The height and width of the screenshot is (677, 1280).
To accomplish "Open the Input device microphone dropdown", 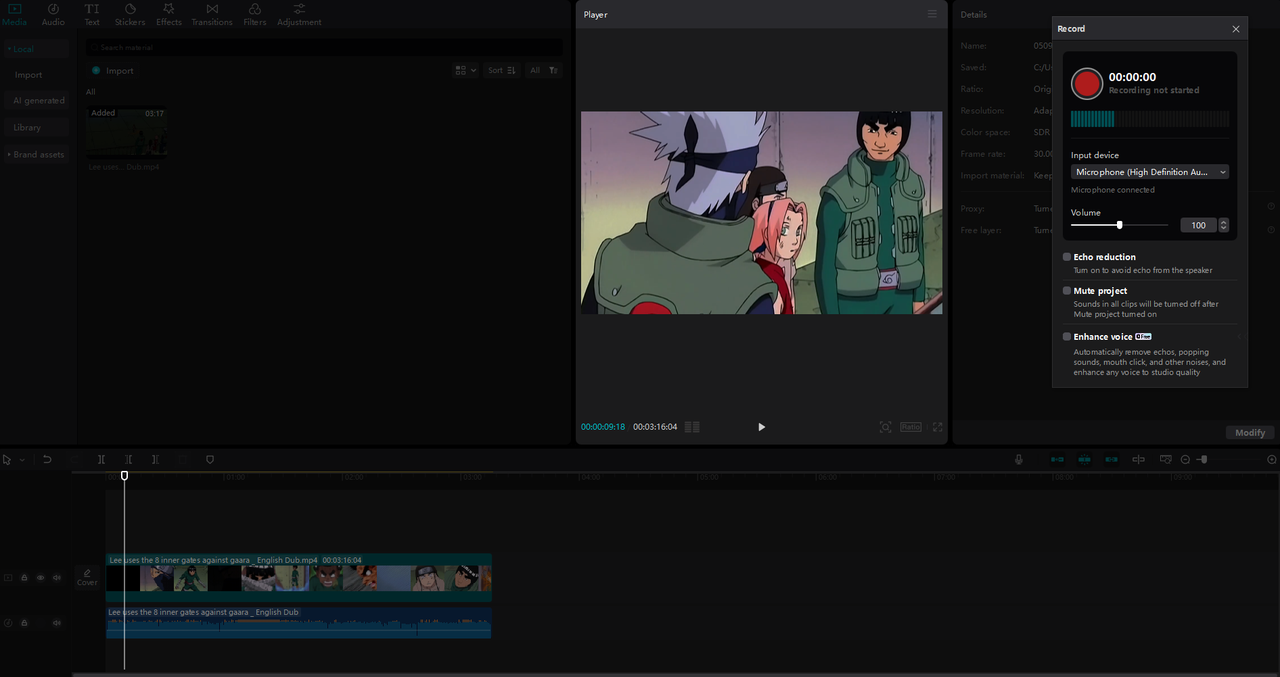I will 1150,172.
